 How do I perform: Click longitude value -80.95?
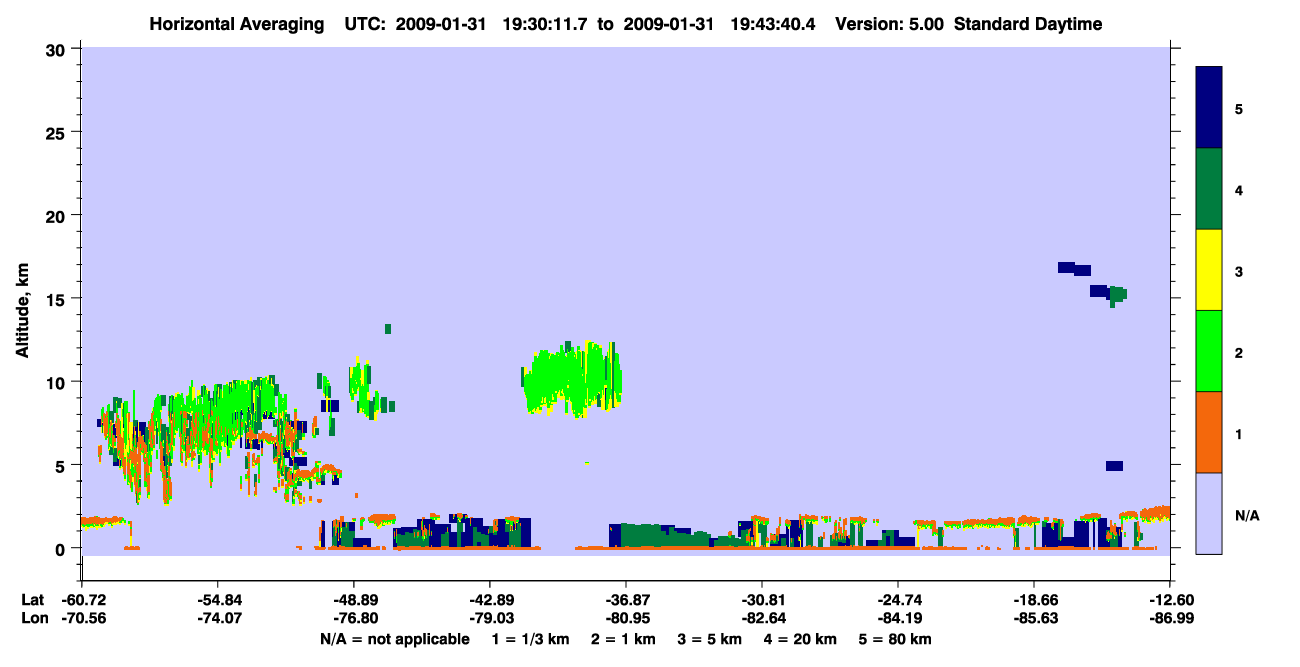coord(626,618)
